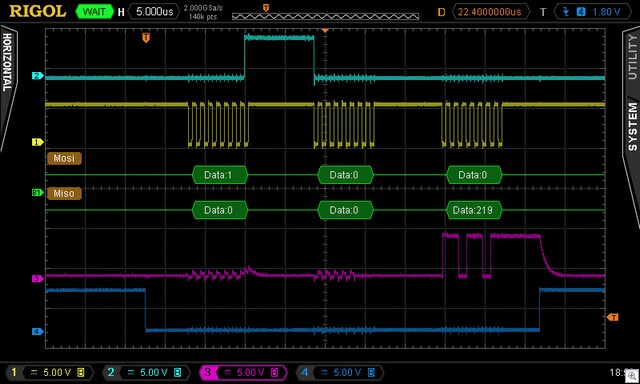Click the Miso decode label
Screen dimensions: 640x384
click(64, 193)
